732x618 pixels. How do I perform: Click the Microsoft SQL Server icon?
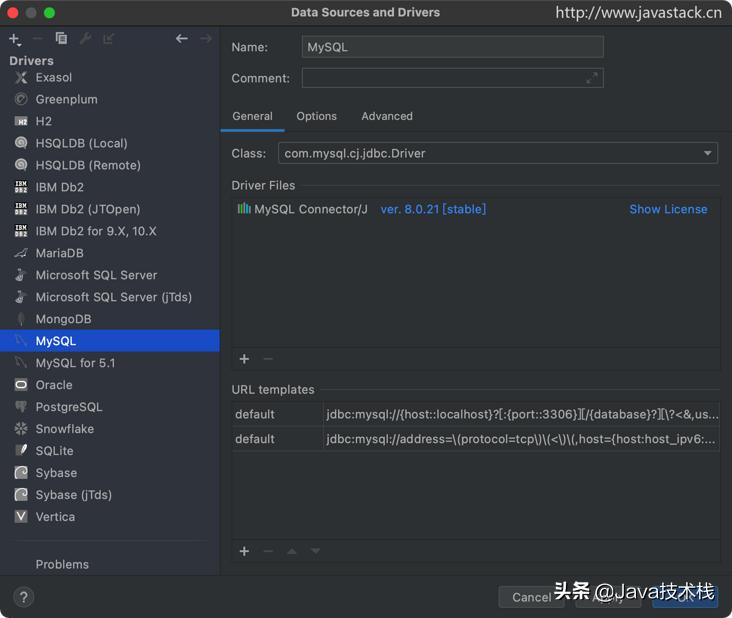pos(21,275)
